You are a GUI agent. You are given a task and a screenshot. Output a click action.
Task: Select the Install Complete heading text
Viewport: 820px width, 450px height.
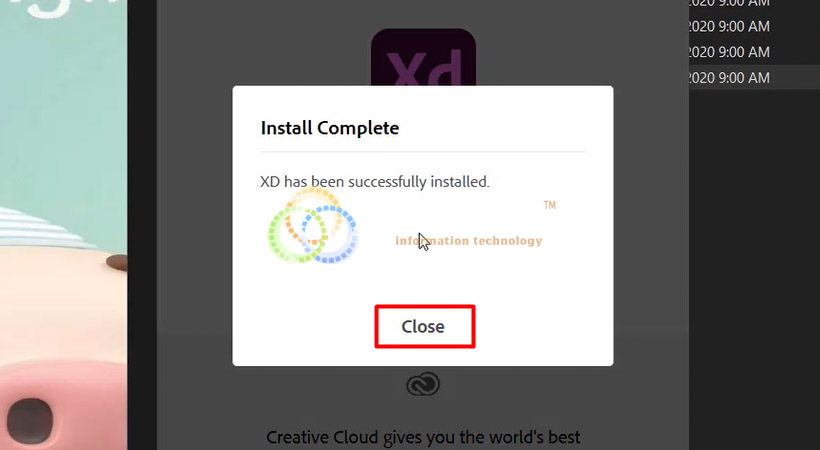(329, 128)
